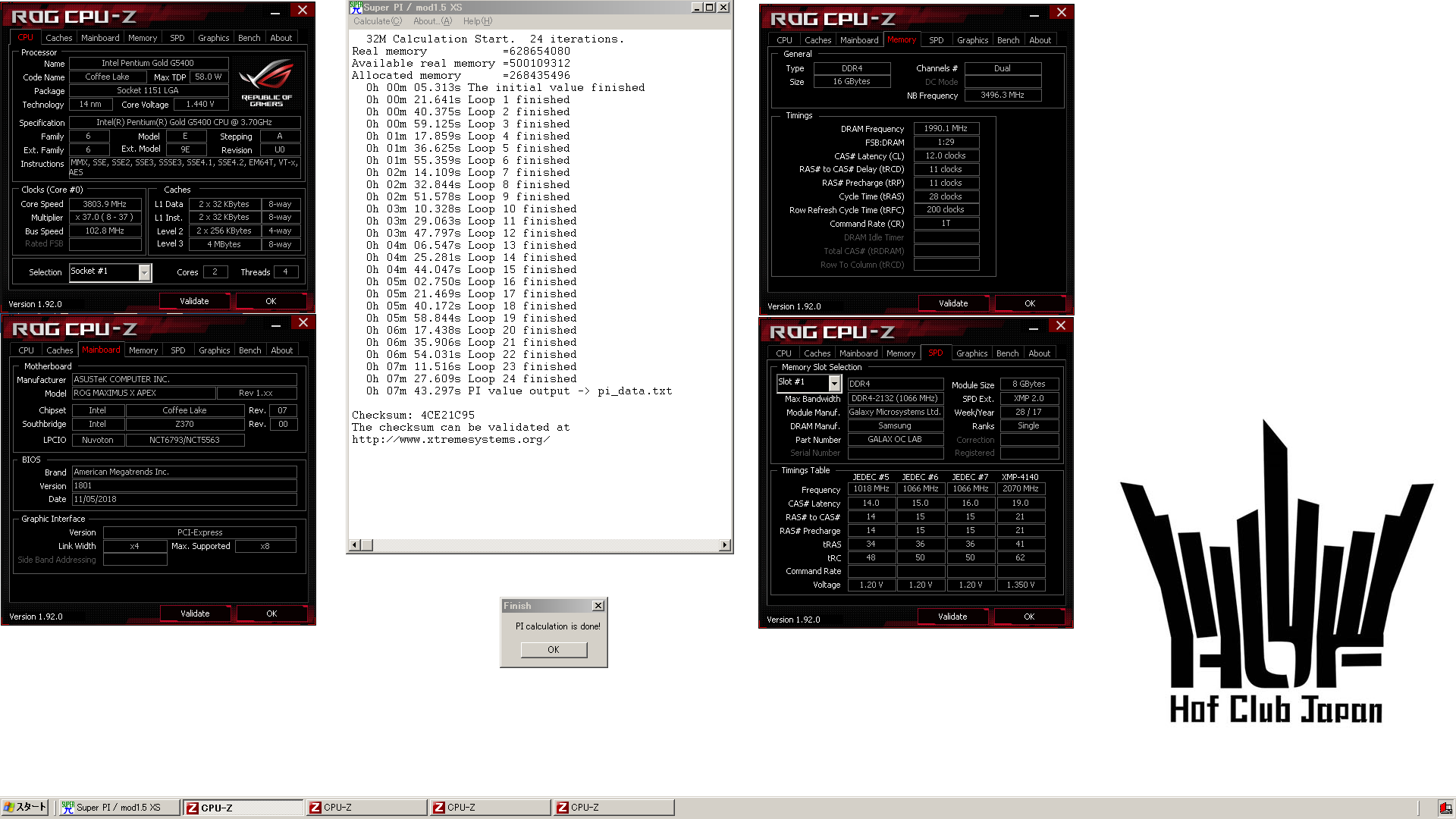This screenshot has height=819, width=1456.
Task: Click the Super PI horizontal scrollbar thumb
Action: [367, 545]
